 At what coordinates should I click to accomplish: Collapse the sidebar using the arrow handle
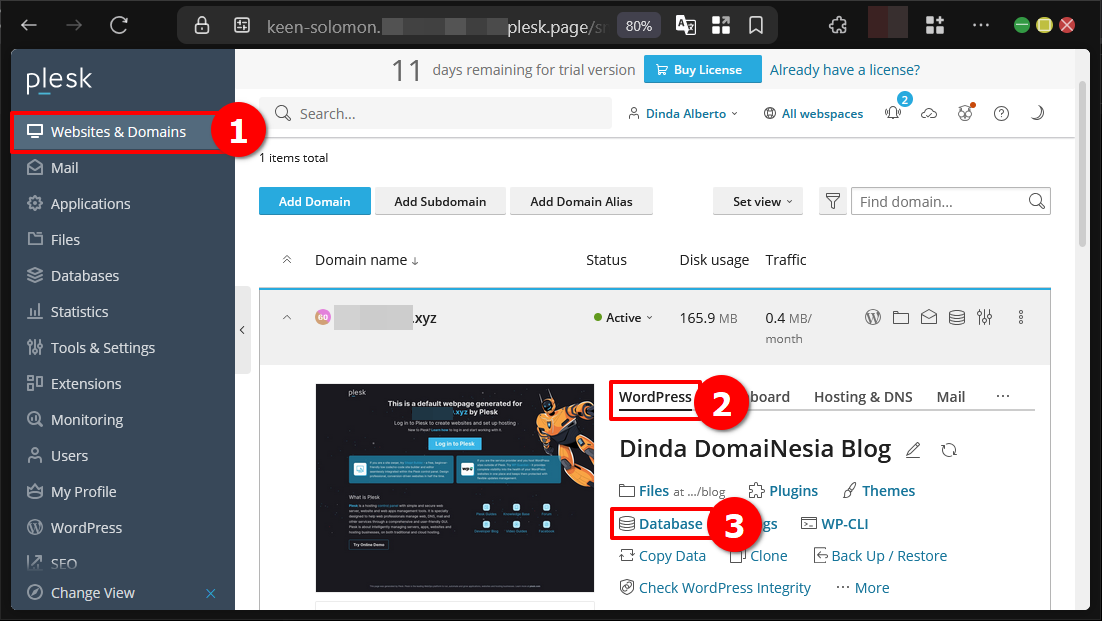pos(242,330)
